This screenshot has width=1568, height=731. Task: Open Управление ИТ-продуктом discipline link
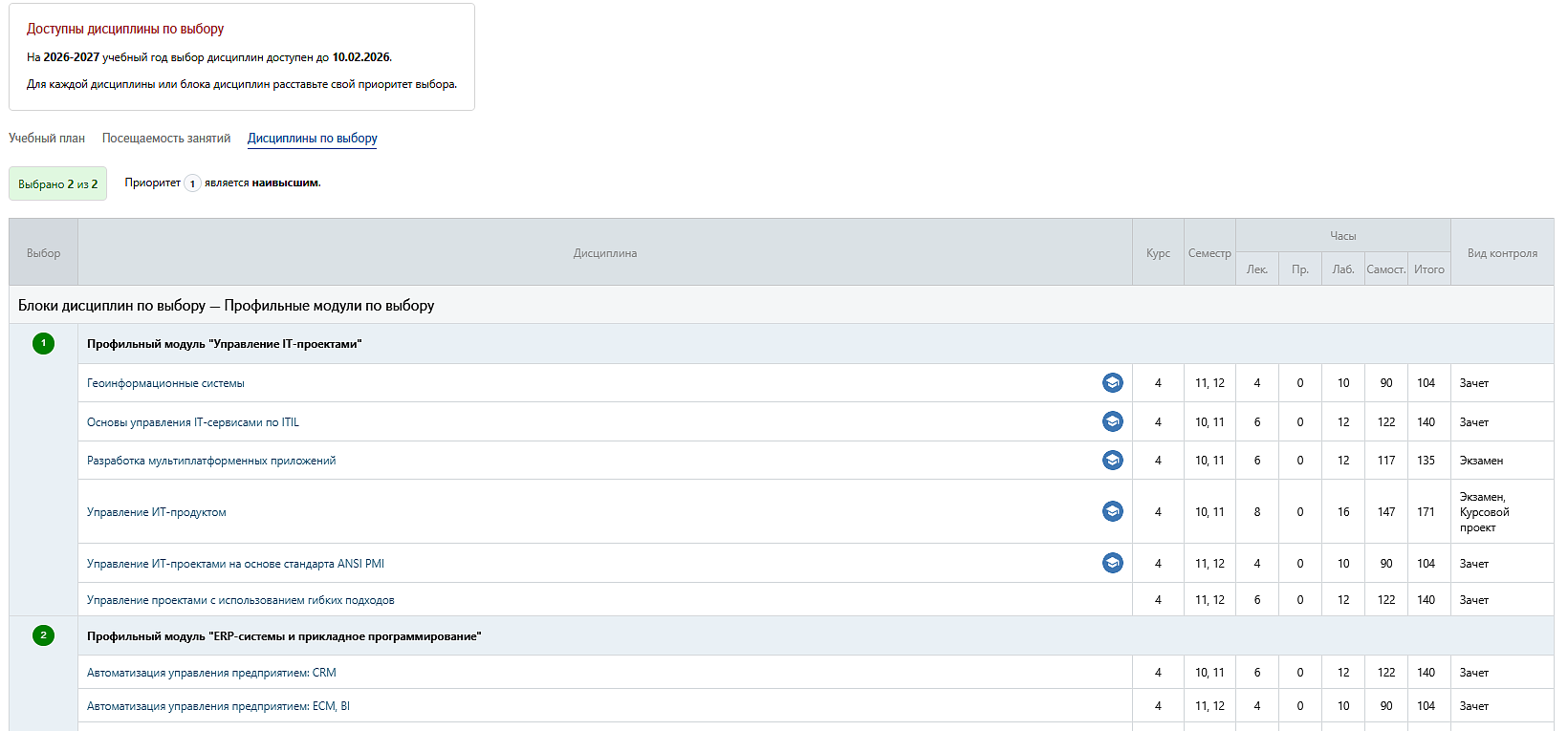[156, 512]
